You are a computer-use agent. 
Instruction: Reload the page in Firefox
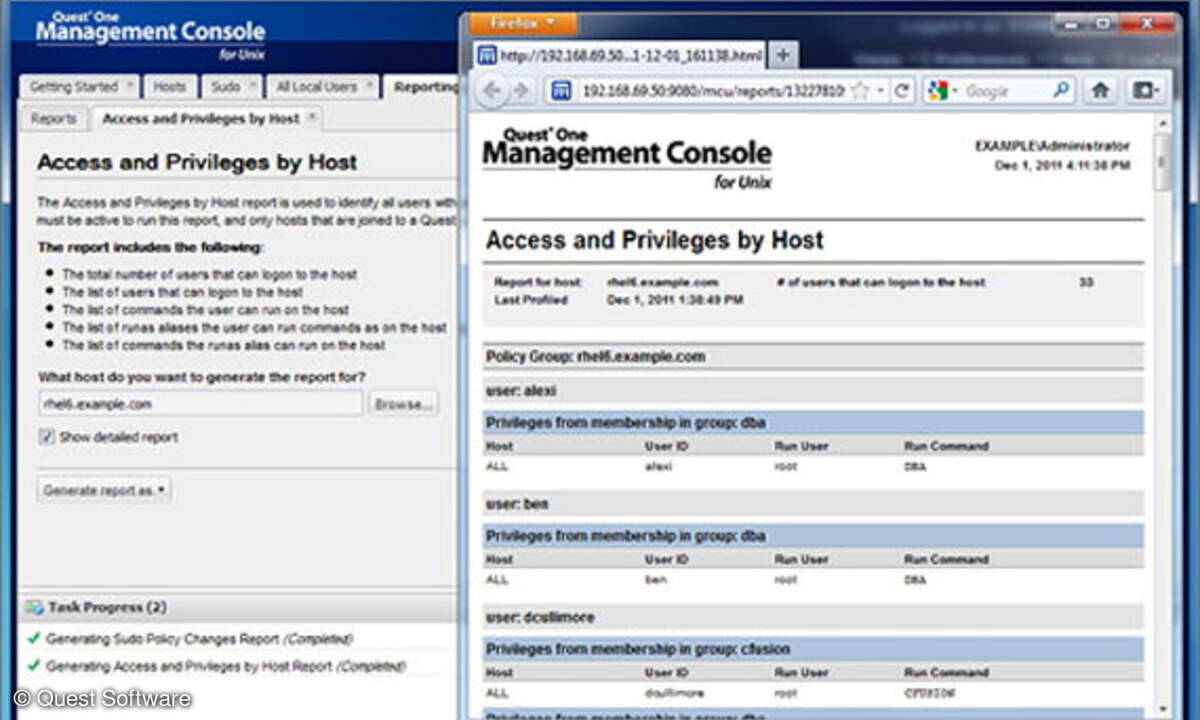[902, 91]
